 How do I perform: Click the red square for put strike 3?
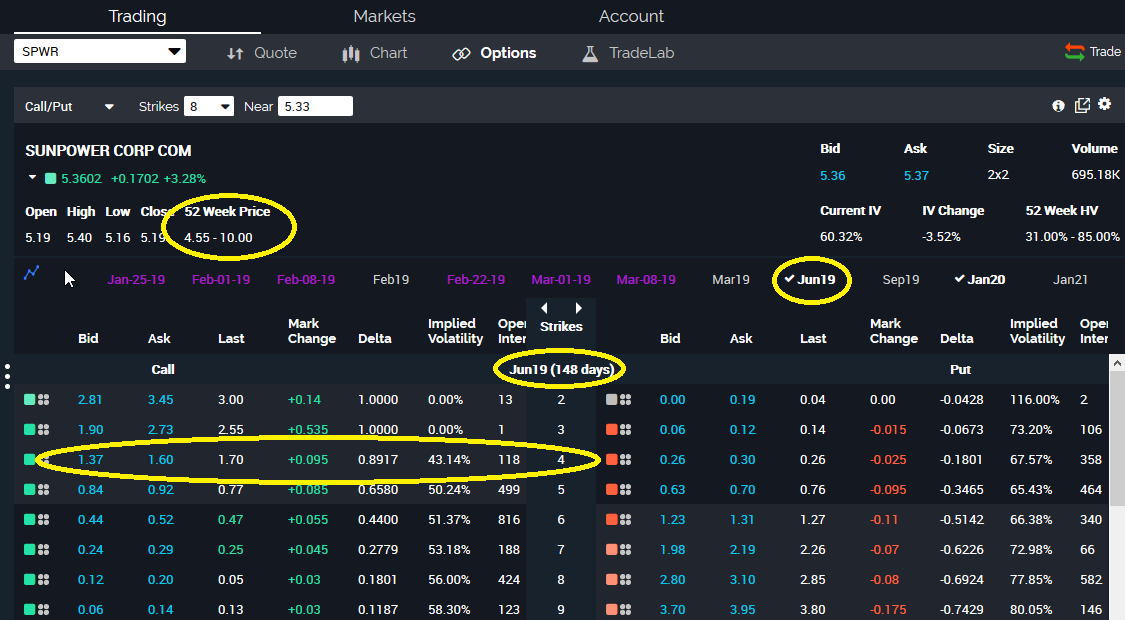(611, 430)
